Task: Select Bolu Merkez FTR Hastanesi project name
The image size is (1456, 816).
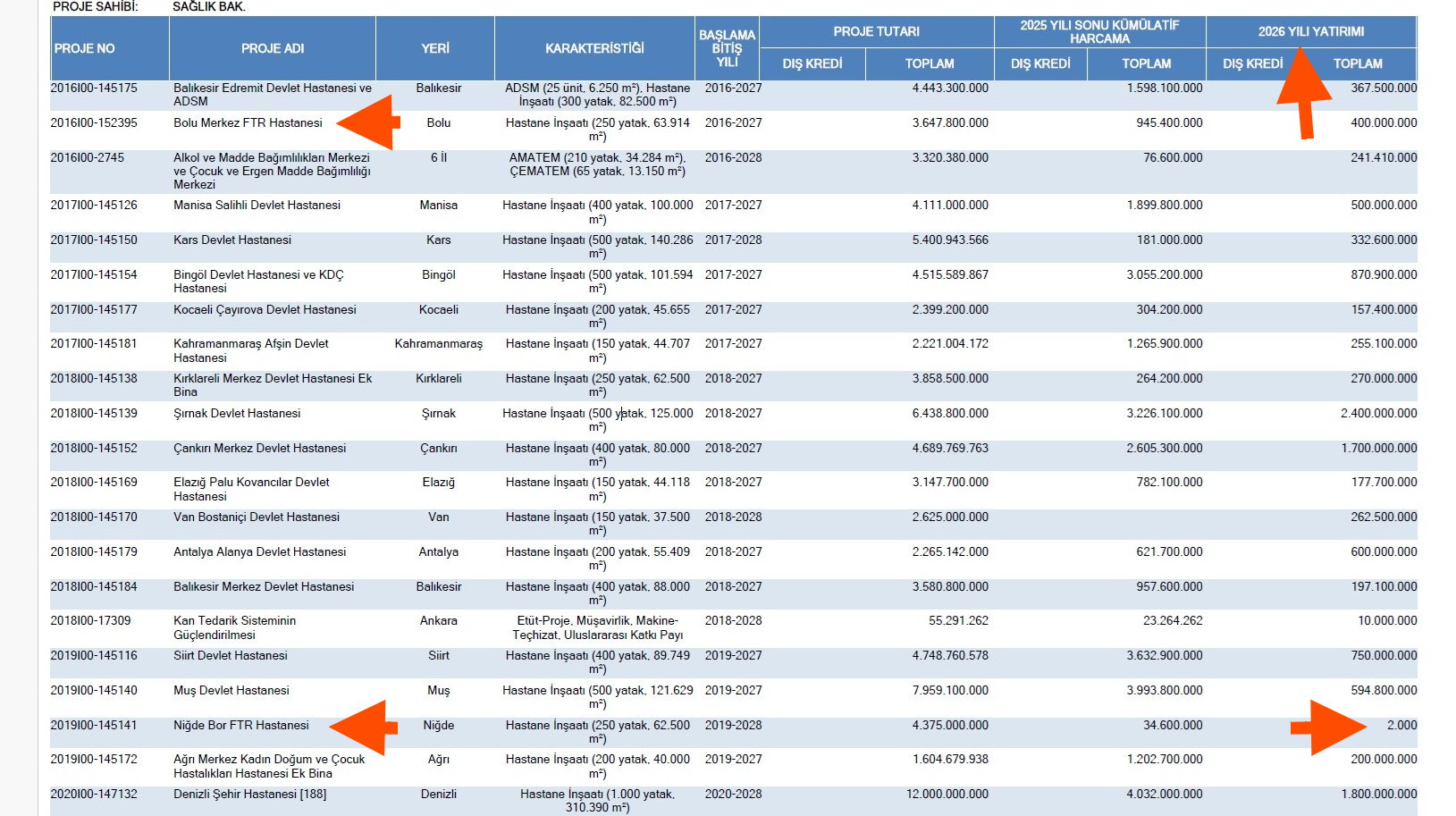Action: tap(248, 123)
